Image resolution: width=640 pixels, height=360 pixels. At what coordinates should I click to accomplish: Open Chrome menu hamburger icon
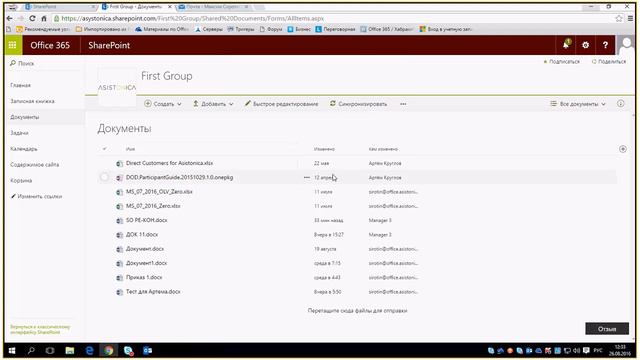[631, 18]
